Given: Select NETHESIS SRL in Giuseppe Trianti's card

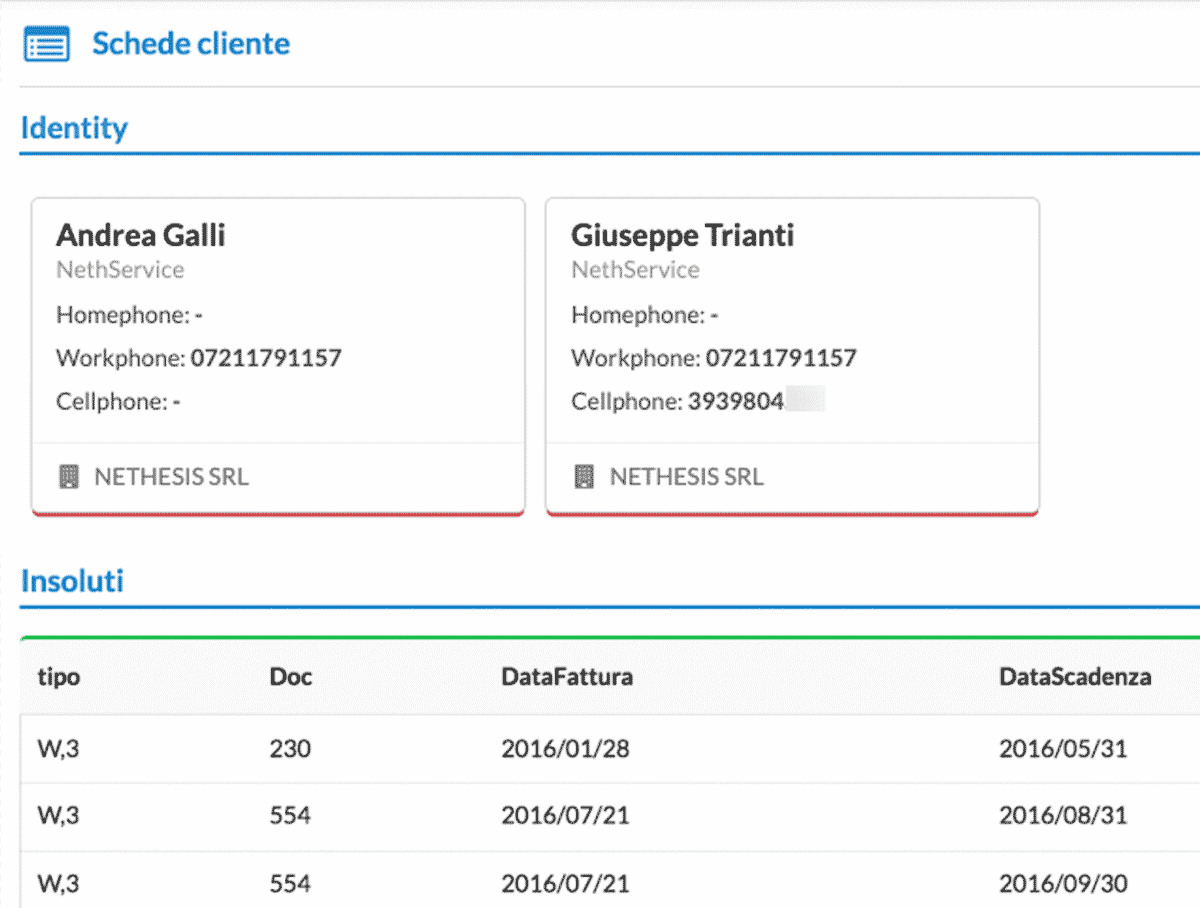Looking at the screenshot, I should [x=686, y=477].
